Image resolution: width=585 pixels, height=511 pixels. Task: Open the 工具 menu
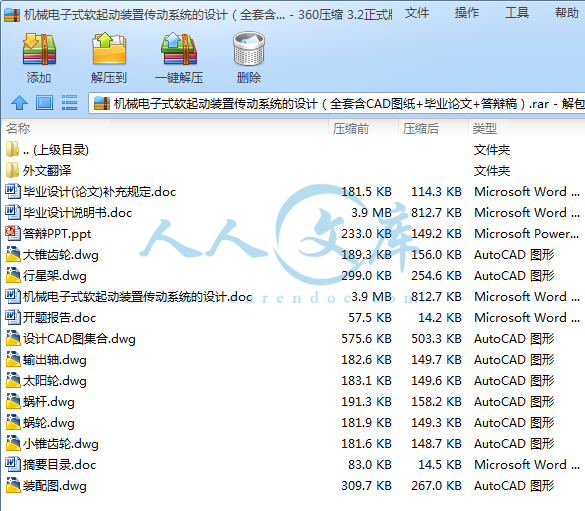(517, 13)
